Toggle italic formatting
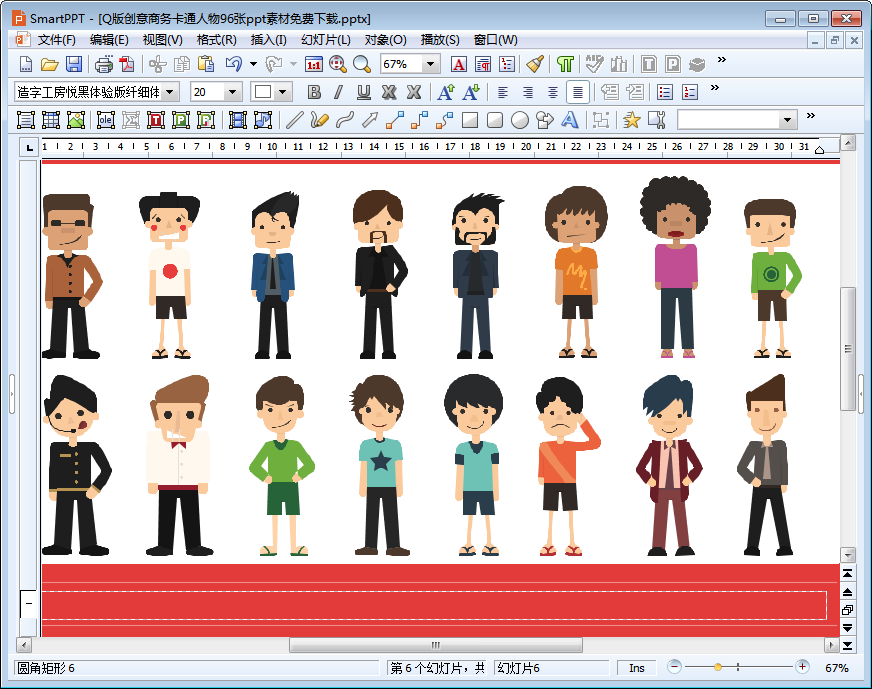 [339, 92]
